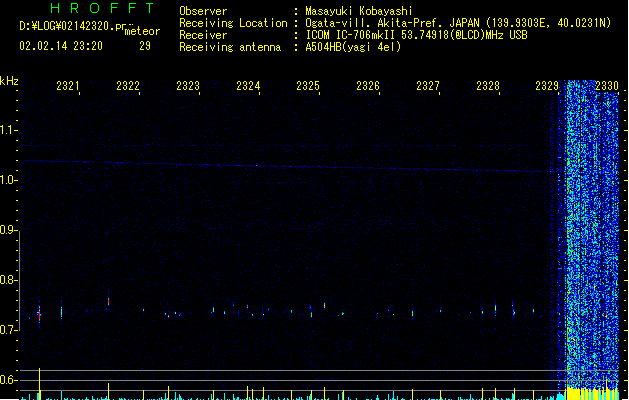Screen dimensions: 629x400
Task: Click the observer name Masayuki Kobayashi
Action: [359, 11]
